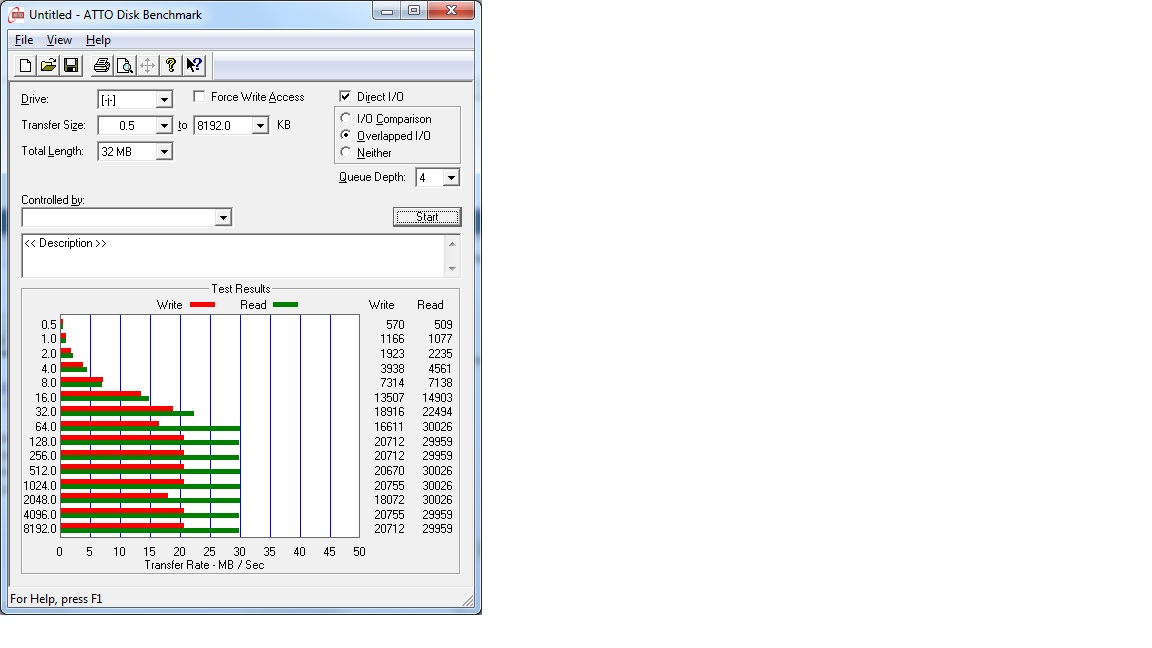Click the New file toolbar icon
Image resolution: width=1152 pixels, height=648 pixels.
[x=26, y=66]
